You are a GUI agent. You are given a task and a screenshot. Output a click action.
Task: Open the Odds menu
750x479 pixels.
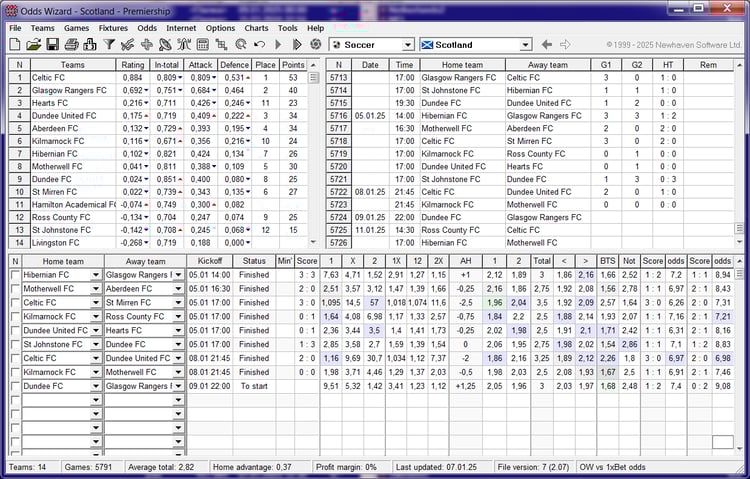[x=147, y=28]
